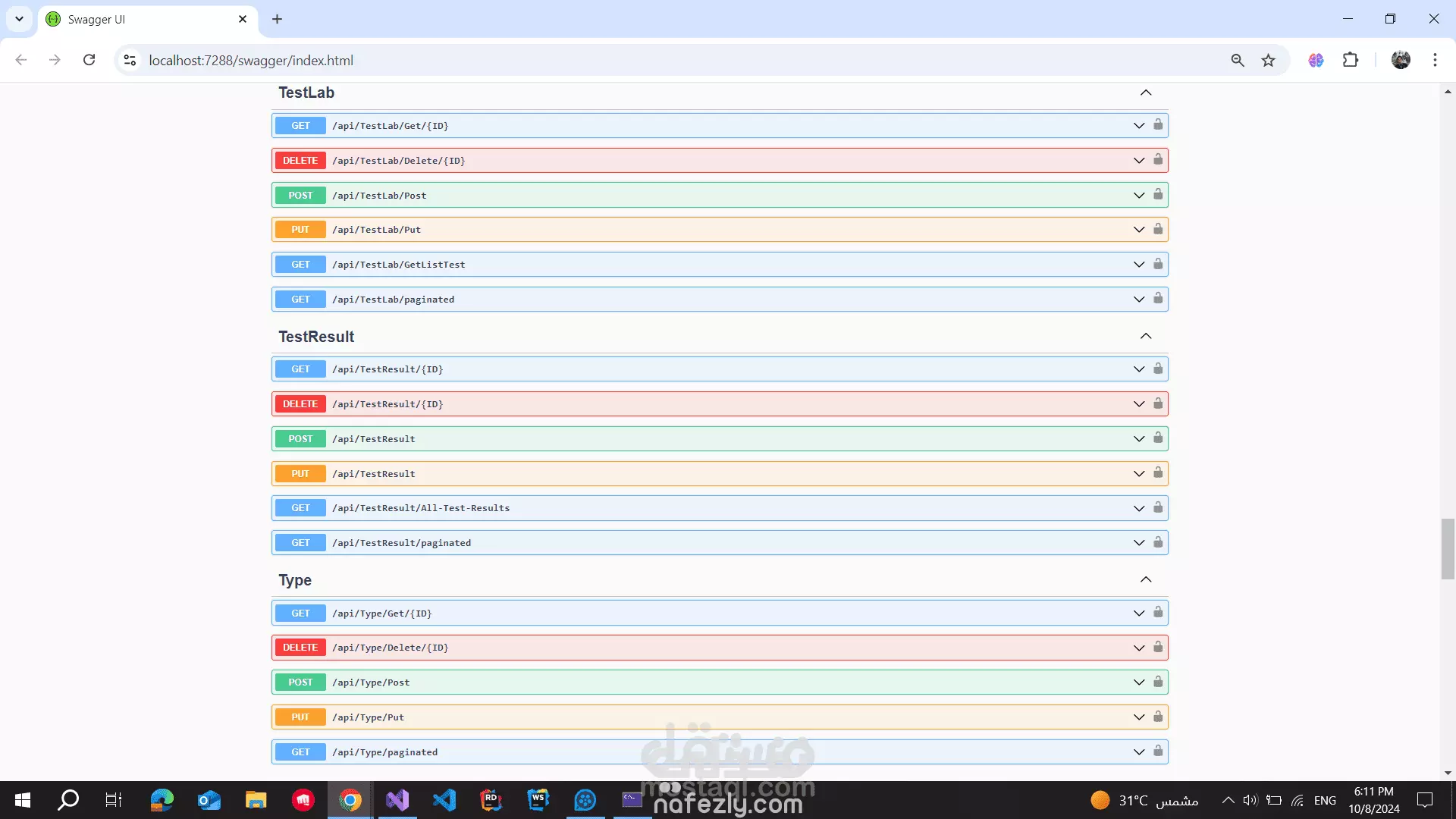Viewport: 1456px width, 819px height.
Task: Open Visual Studio from the taskbar
Action: point(397,800)
